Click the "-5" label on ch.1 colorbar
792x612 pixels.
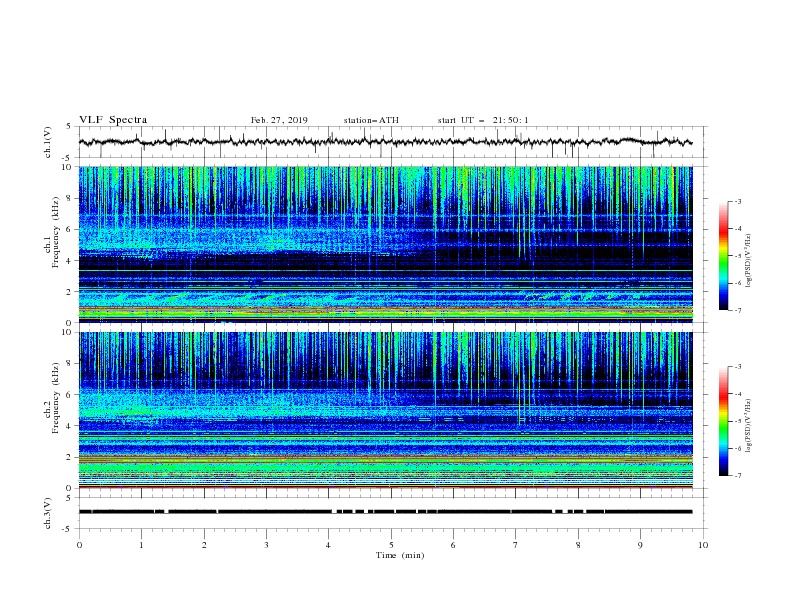coord(738,256)
